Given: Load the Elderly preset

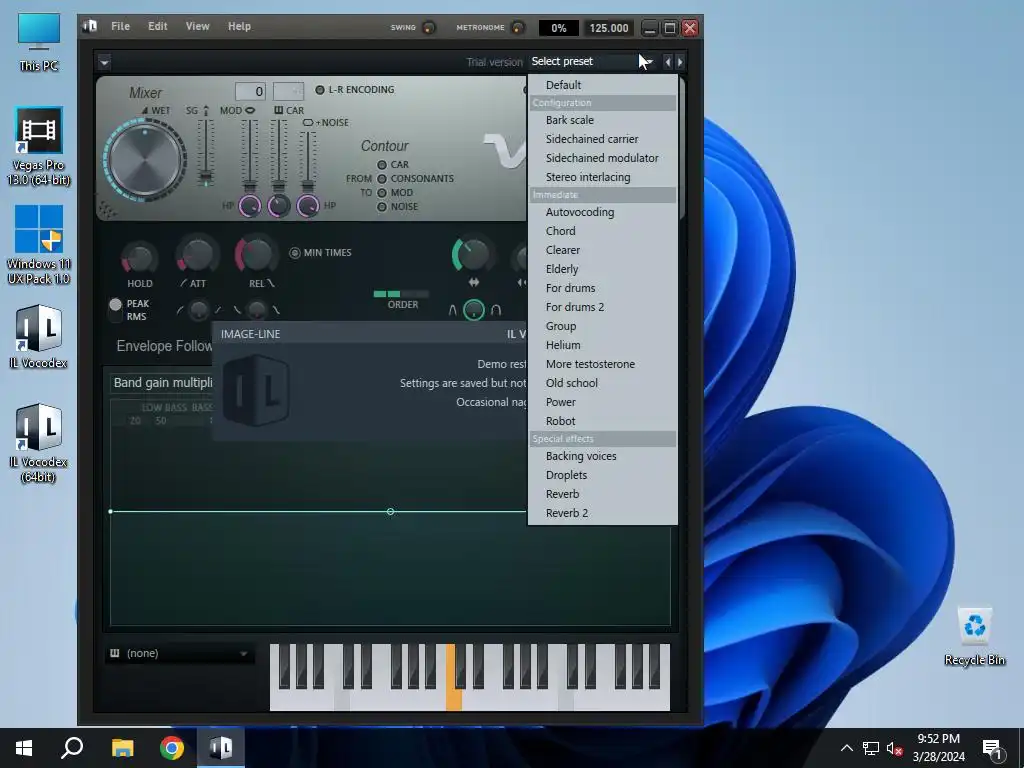Looking at the screenshot, I should click(602, 269).
